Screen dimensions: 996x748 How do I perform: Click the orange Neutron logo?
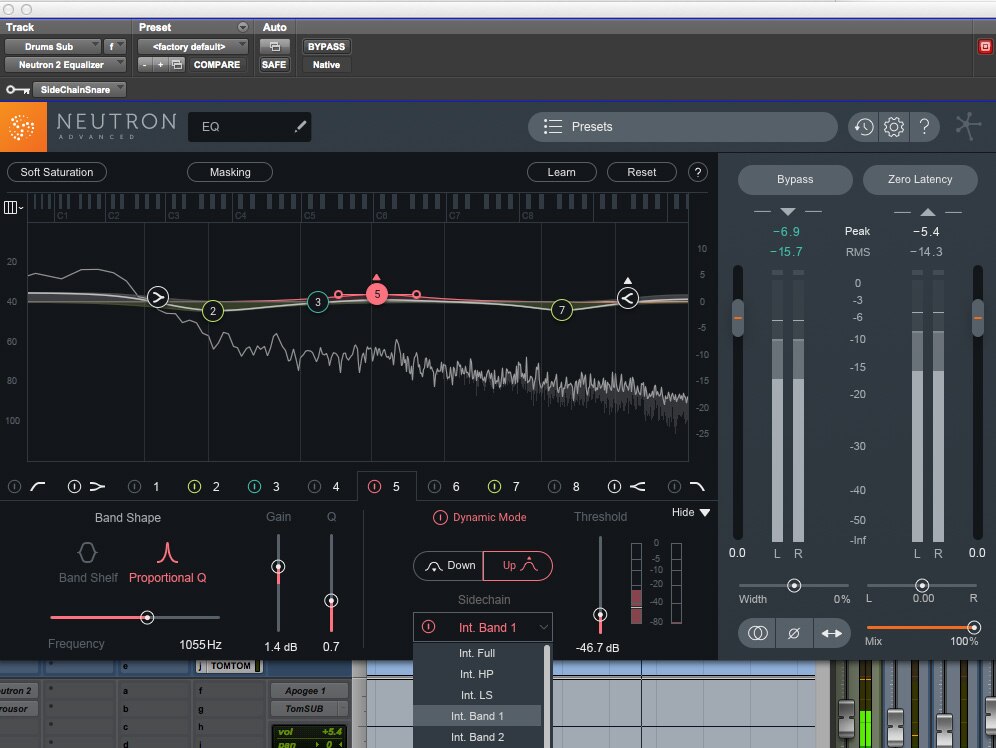click(23, 127)
